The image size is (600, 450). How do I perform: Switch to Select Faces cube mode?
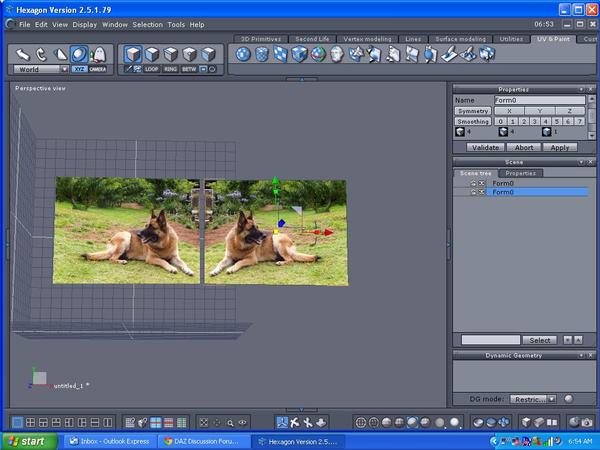click(152, 54)
